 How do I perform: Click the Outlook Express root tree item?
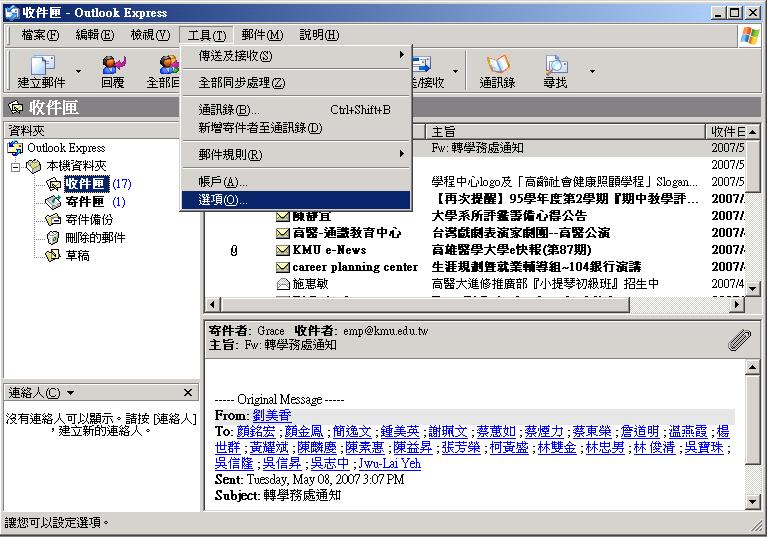[56, 148]
